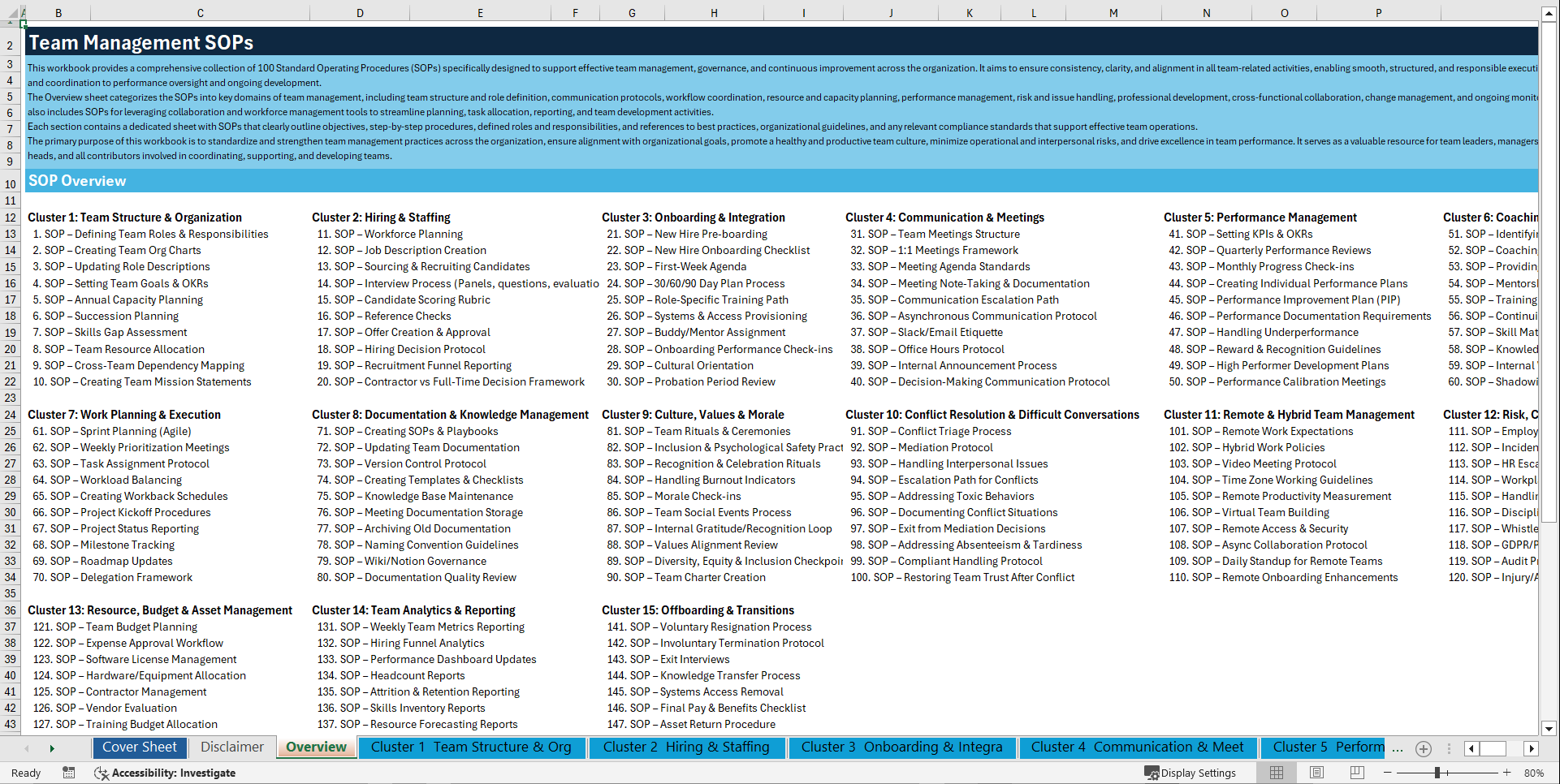Switch to Page Layout view in status bar
The width and height of the screenshot is (1560, 784).
click(1316, 773)
